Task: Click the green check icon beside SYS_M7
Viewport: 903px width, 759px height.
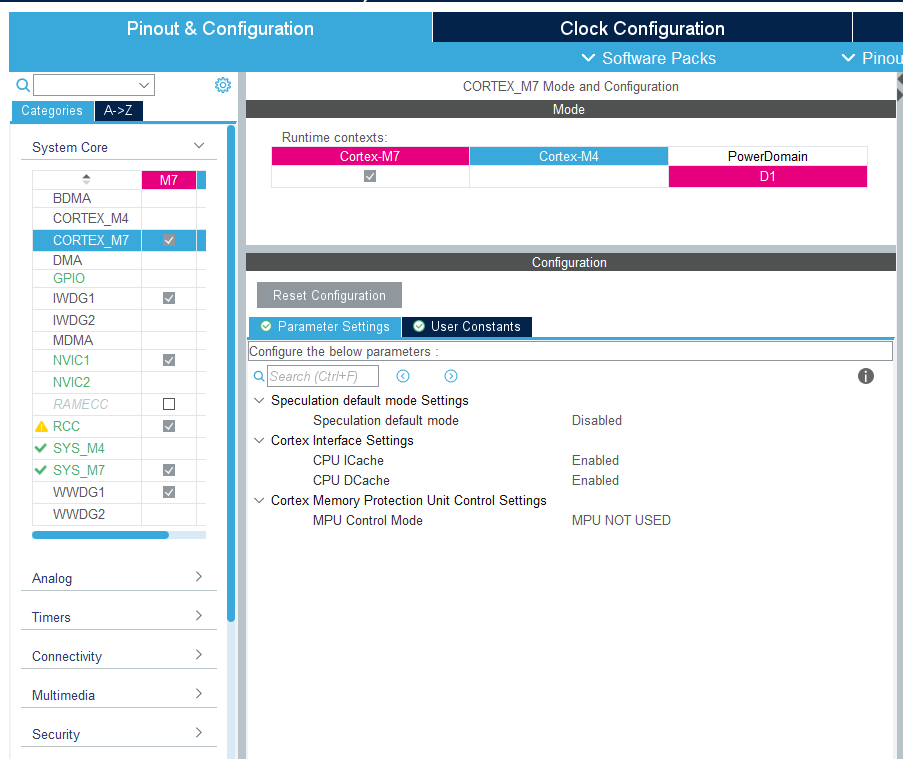Action: [x=40, y=470]
